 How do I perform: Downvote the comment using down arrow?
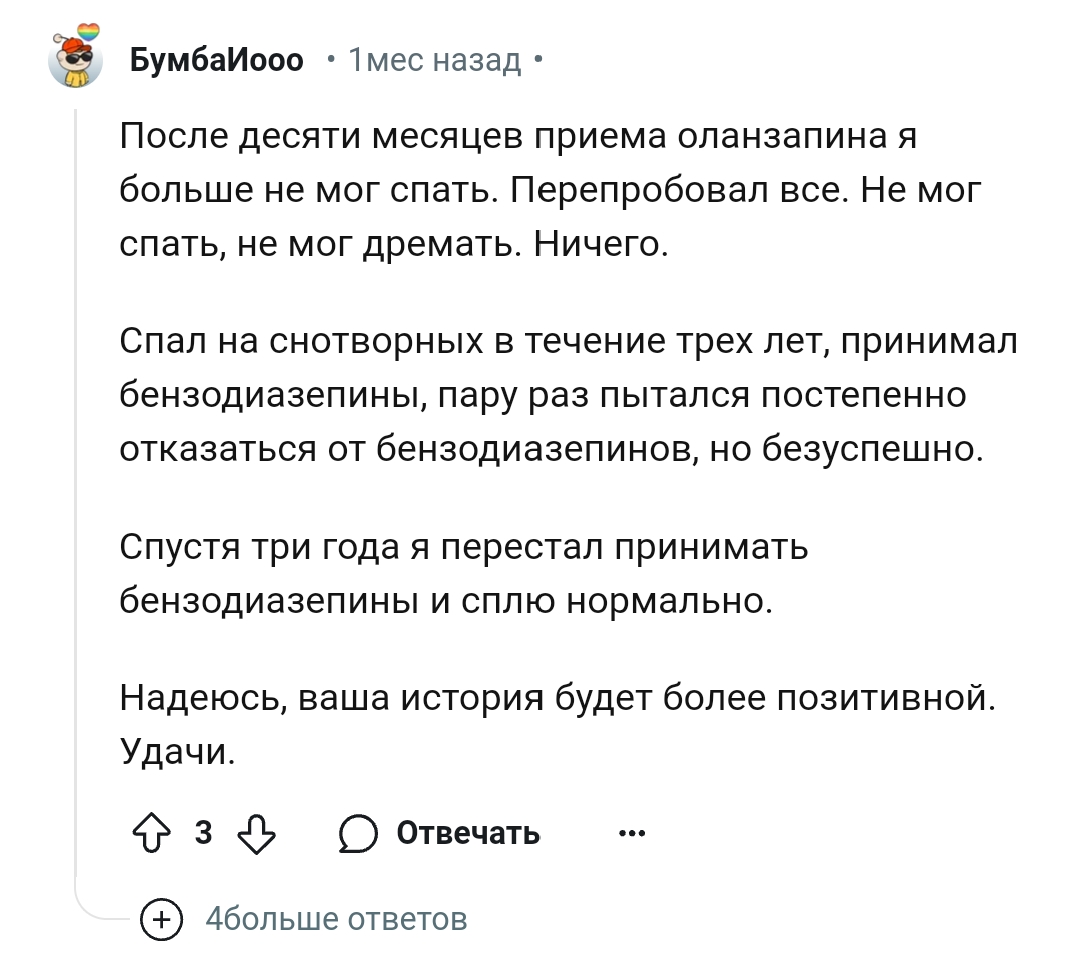(x=256, y=834)
